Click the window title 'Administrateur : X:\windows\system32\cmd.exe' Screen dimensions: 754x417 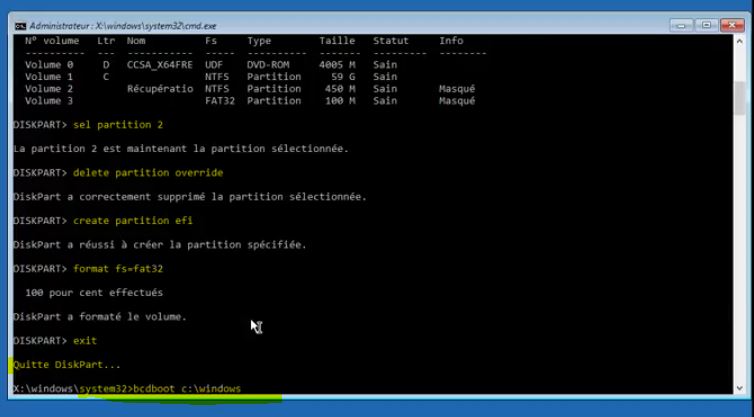123,26
